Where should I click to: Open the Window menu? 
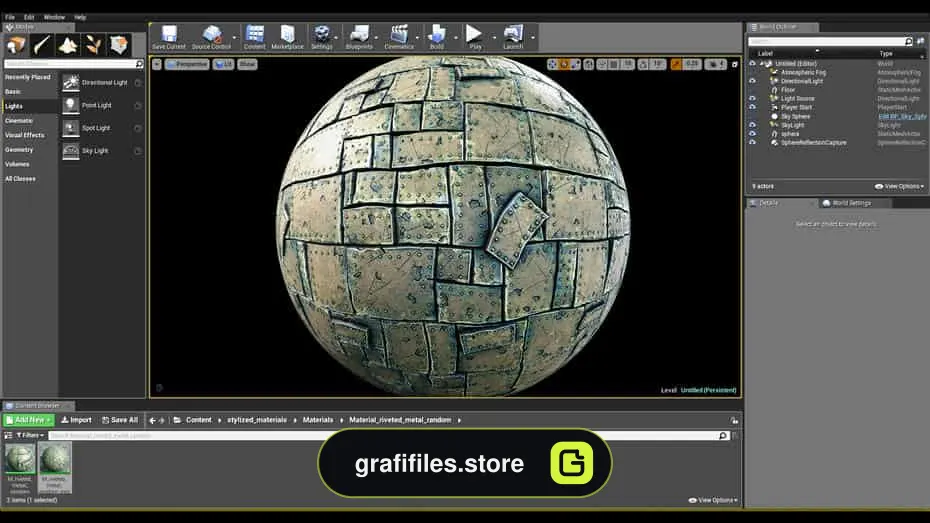click(x=54, y=17)
